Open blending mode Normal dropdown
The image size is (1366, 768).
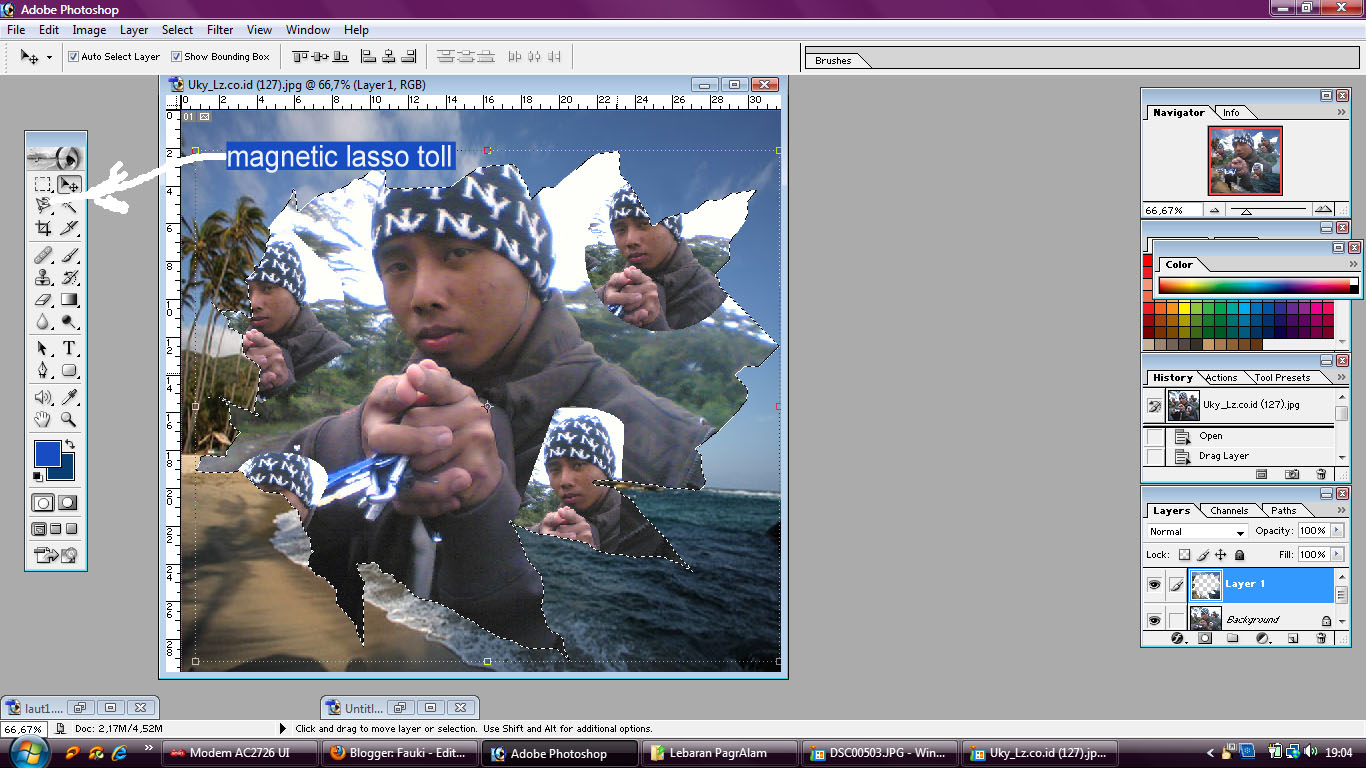coord(1197,532)
